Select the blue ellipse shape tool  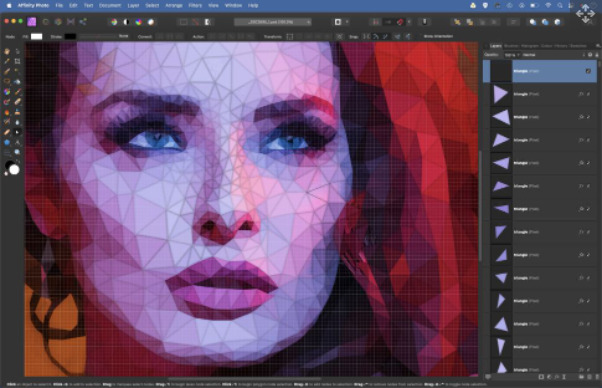tap(7, 142)
